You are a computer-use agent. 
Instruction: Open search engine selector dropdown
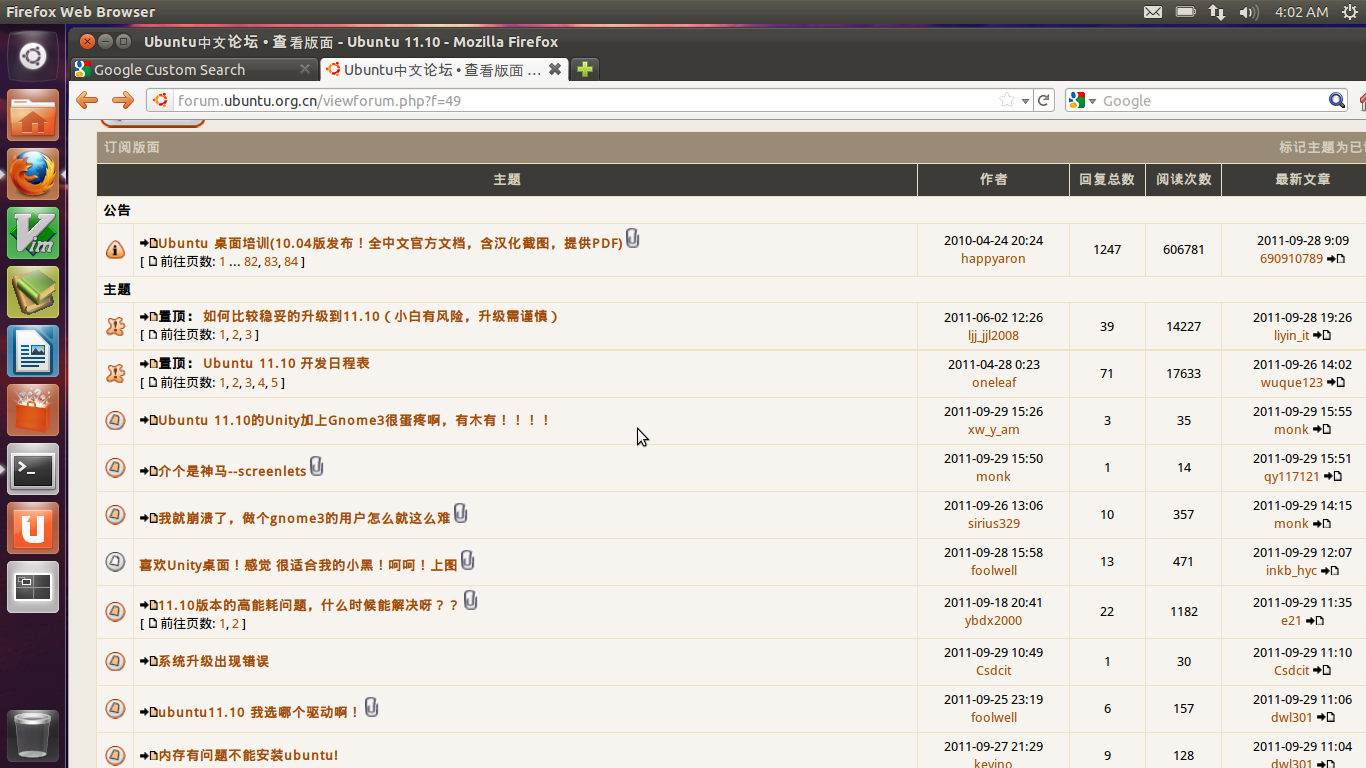[x=1082, y=100]
